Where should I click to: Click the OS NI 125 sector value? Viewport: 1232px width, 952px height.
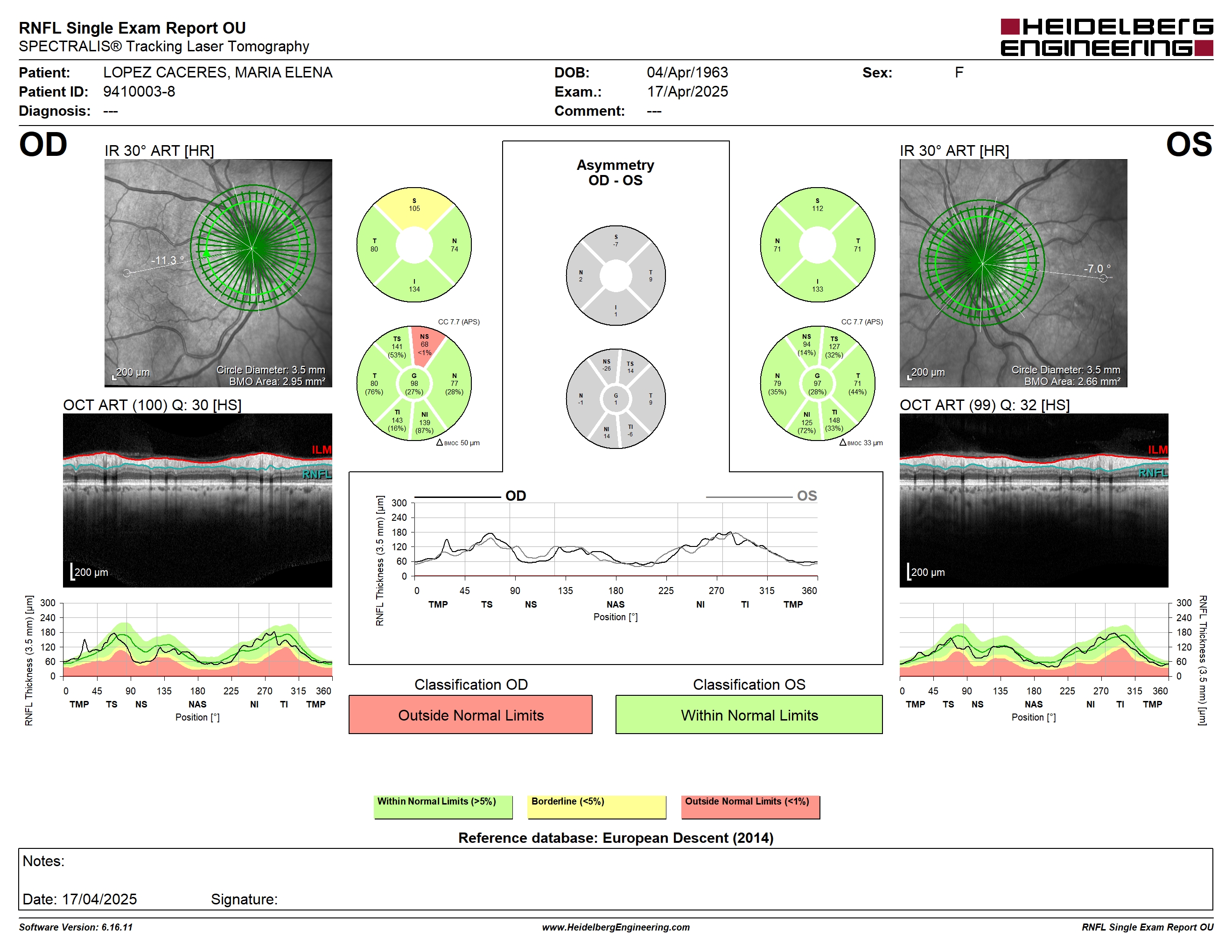(807, 423)
